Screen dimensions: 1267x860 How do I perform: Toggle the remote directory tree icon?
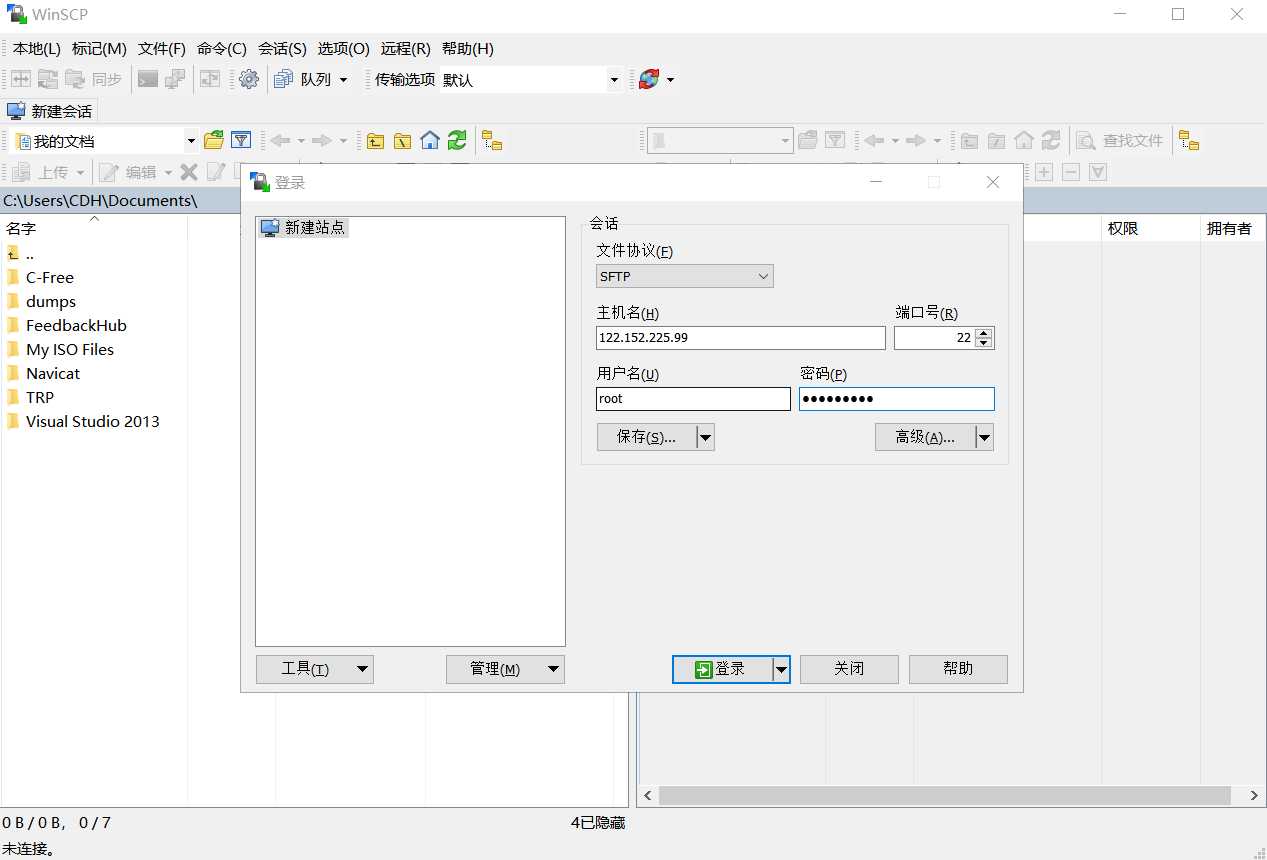click(1188, 140)
